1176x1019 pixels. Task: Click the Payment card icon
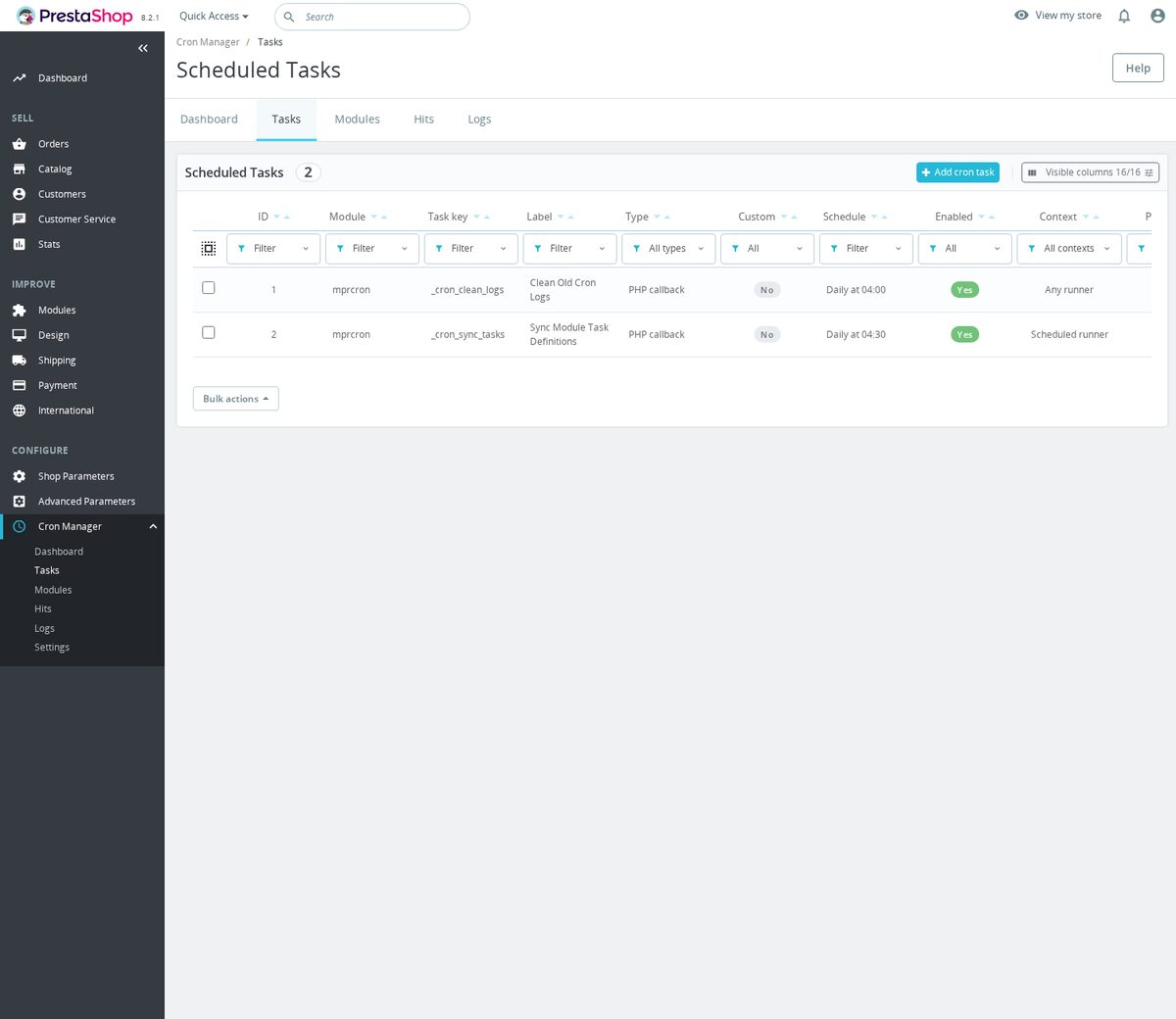[19, 386]
